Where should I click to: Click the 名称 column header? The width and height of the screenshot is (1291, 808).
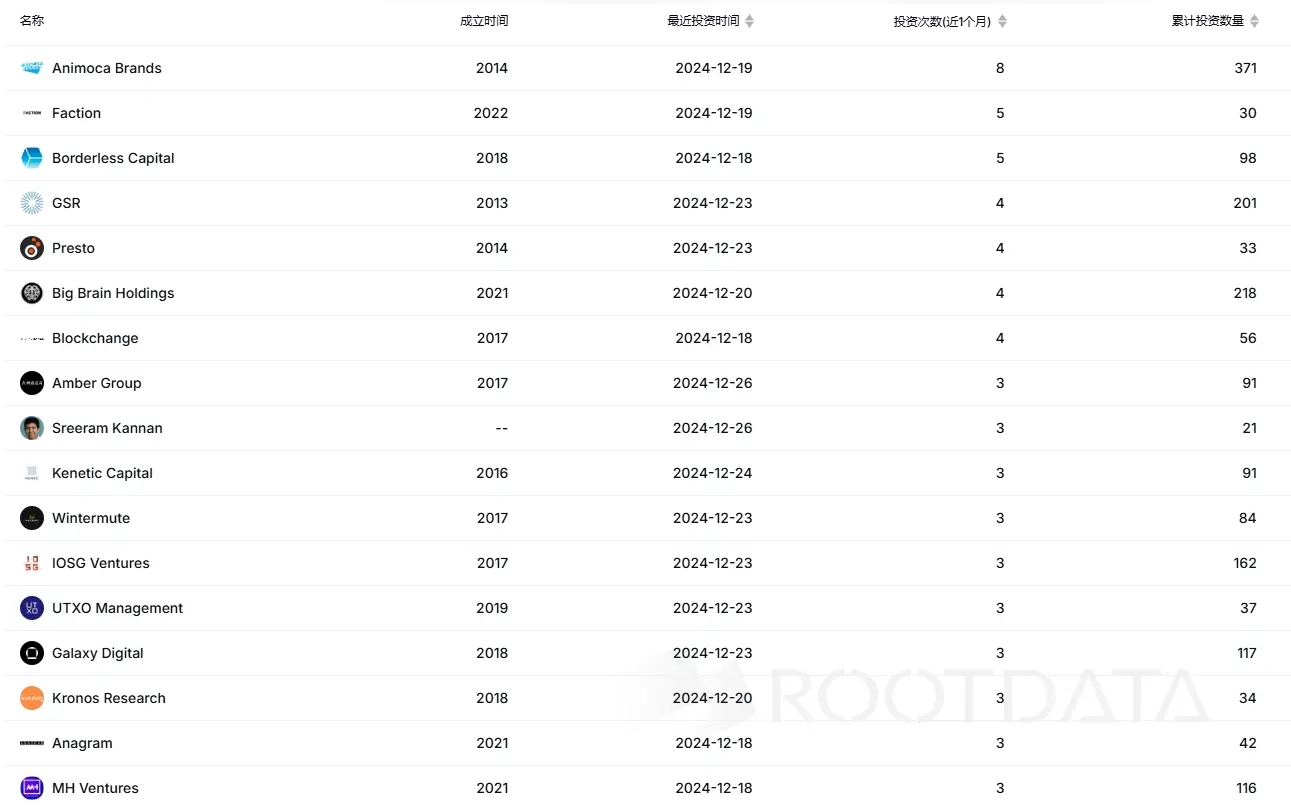tap(32, 21)
